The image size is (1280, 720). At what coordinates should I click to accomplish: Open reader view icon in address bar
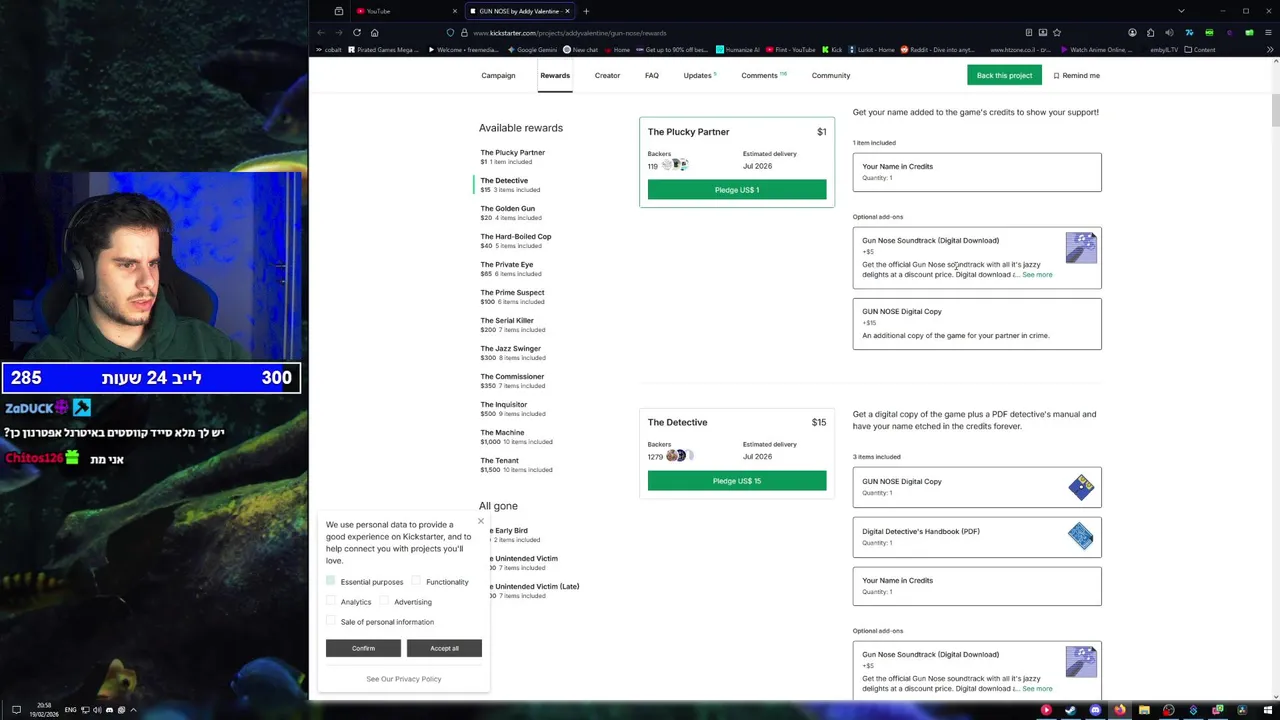(x=1028, y=32)
